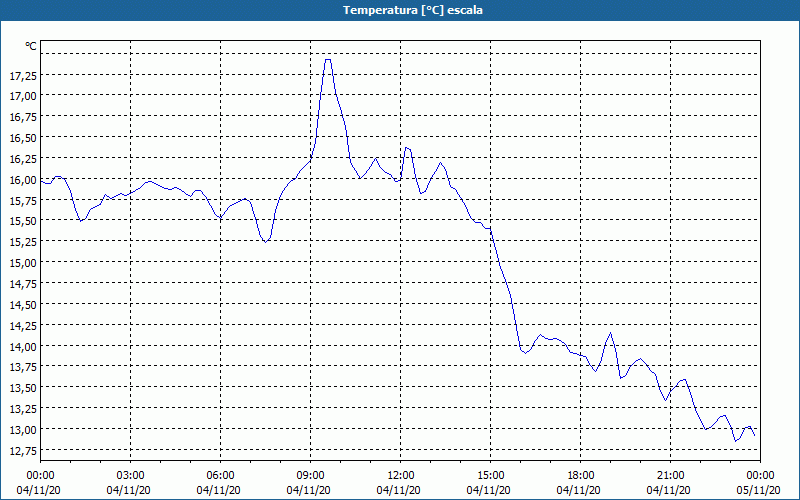Click the curve minimum dip near 07:30
Image resolution: width=800 pixels, height=500 pixels.
click(x=265, y=242)
